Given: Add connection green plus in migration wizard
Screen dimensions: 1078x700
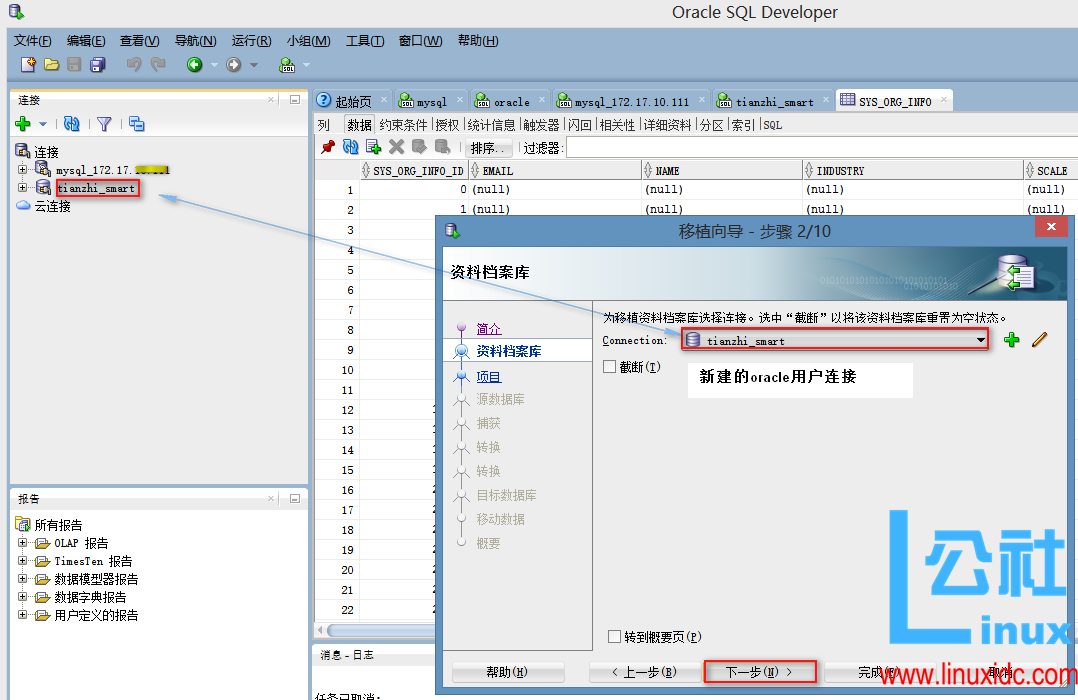Looking at the screenshot, I should coord(1011,340).
